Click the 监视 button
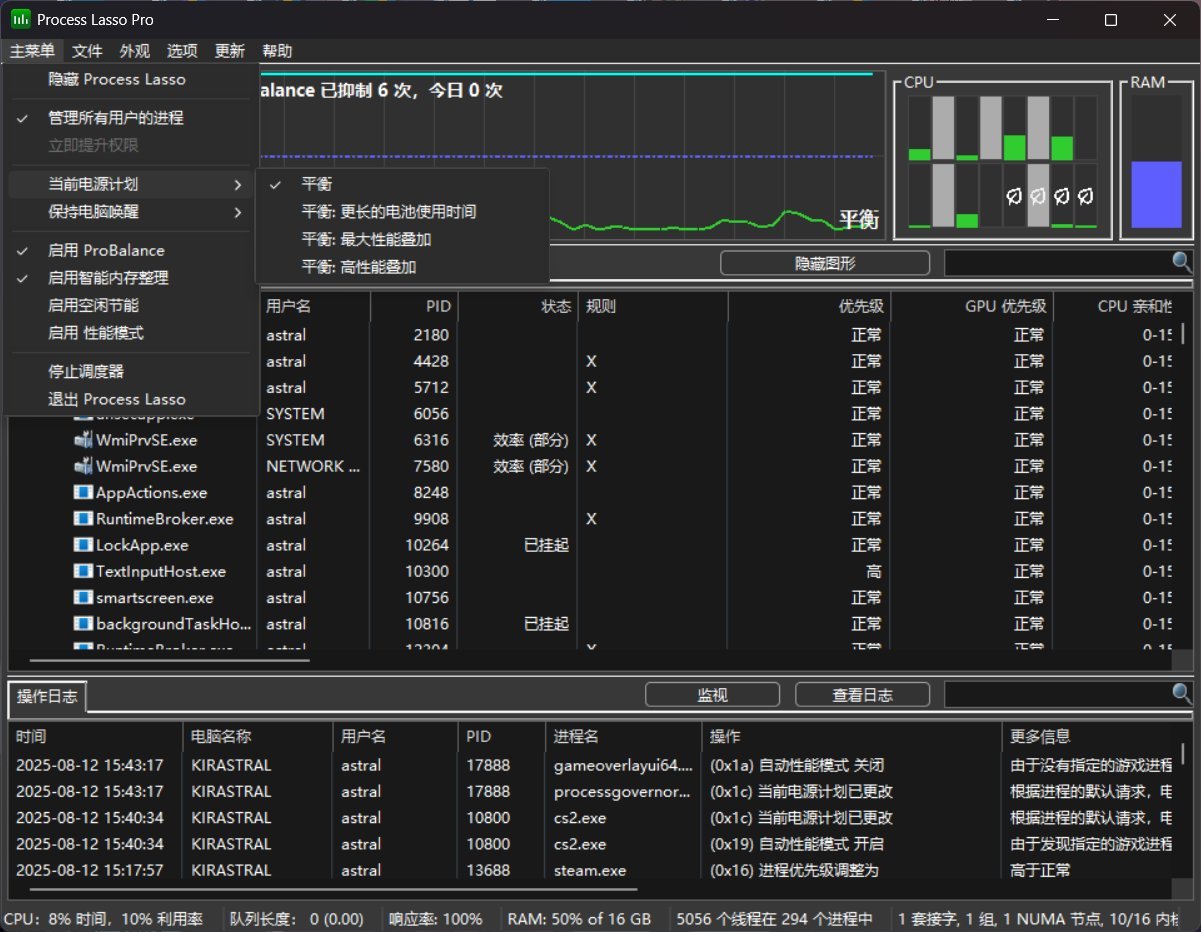The image size is (1201, 932). (712, 695)
